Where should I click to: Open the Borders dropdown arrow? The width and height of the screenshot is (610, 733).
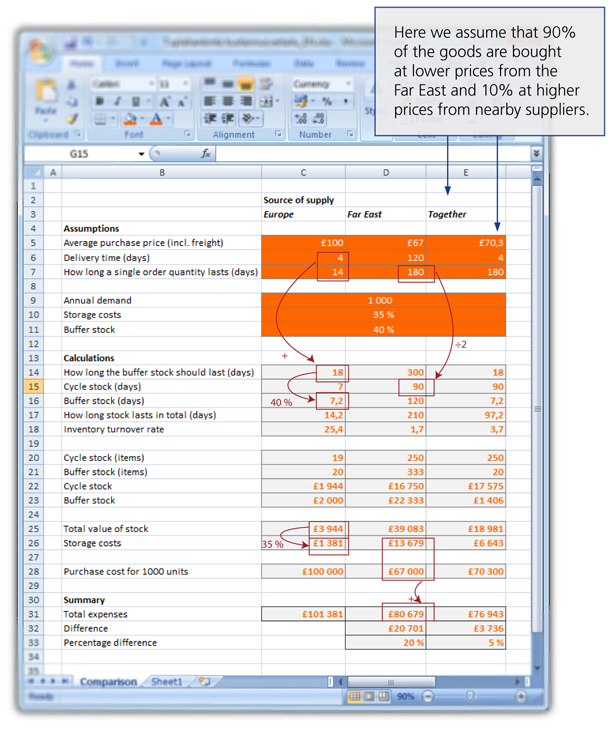(113, 119)
